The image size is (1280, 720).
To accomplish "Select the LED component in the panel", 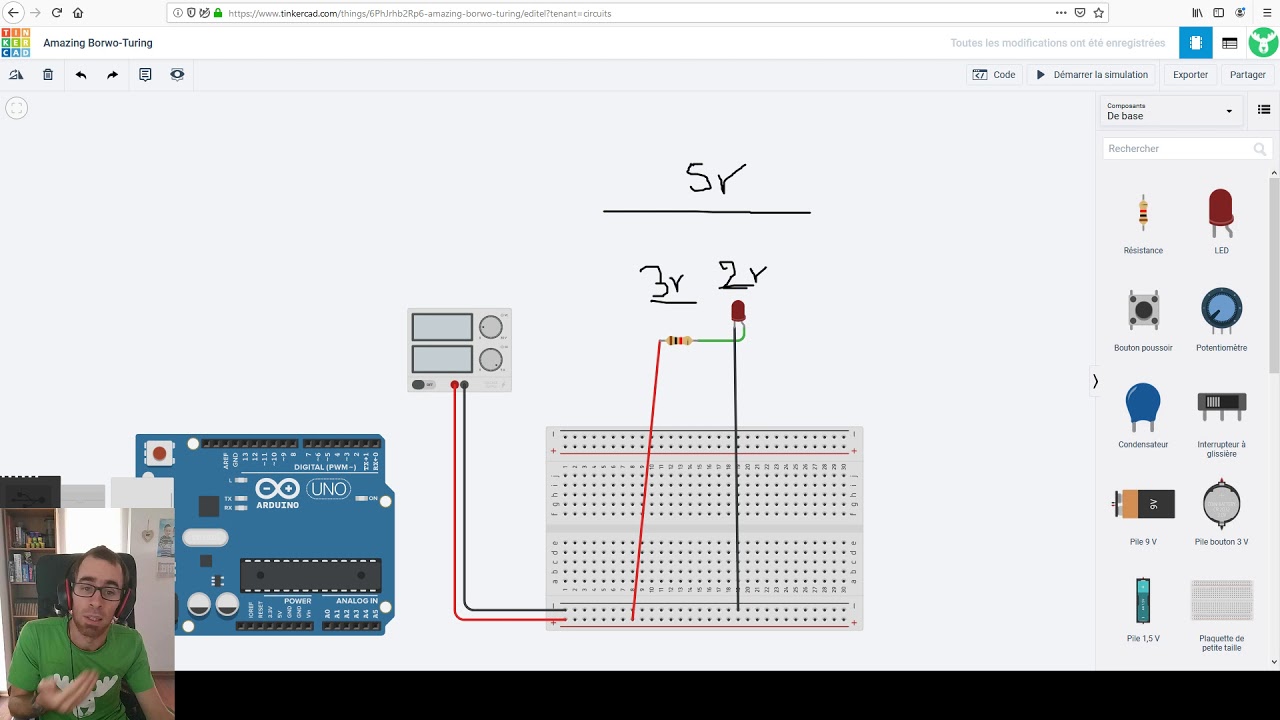I will (x=1221, y=223).
